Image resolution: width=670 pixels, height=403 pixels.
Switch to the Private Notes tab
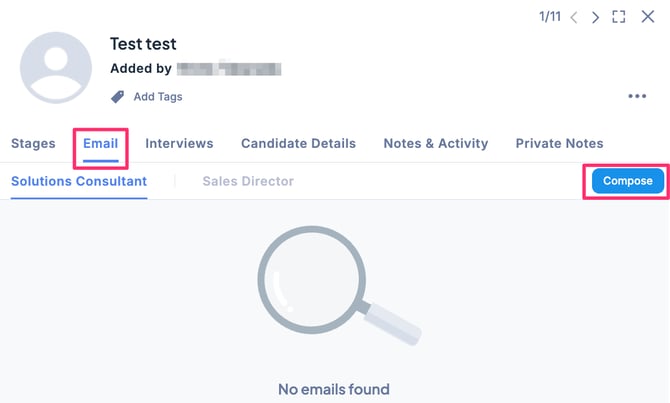tap(559, 143)
